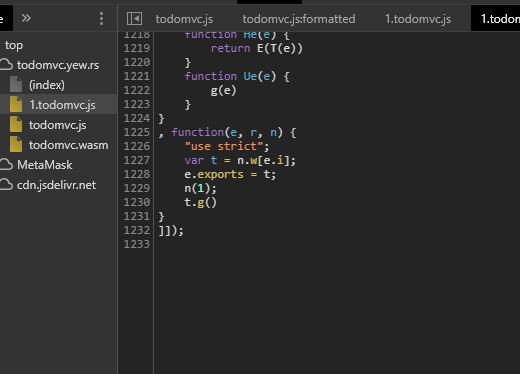Click line number 1233 in gutter
The height and width of the screenshot is (374, 520).
pos(137,244)
